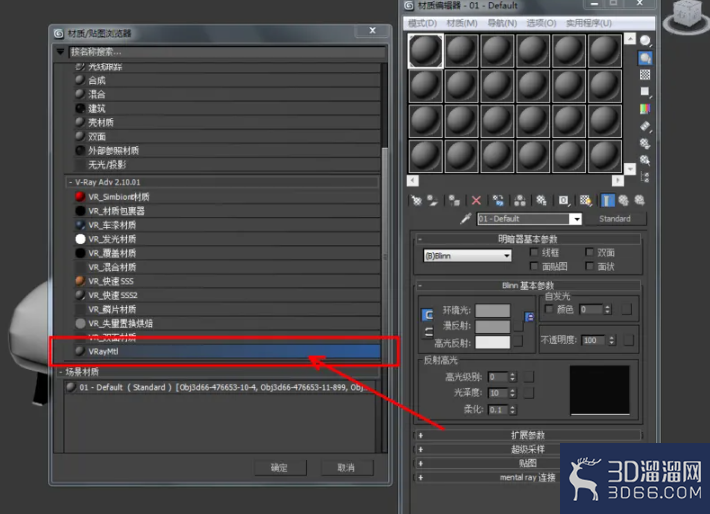Select first material sample slot
The image size is (710, 514).
[426, 51]
